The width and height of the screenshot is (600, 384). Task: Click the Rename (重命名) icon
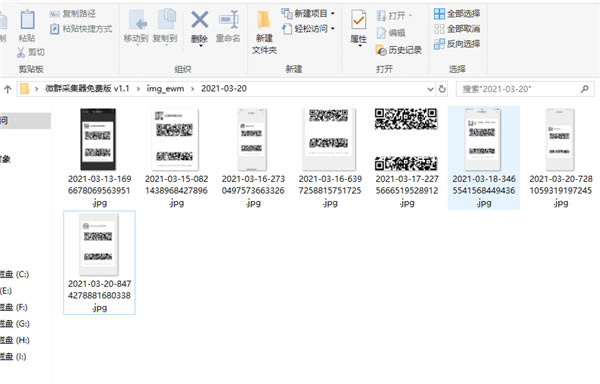coord(228,20)
